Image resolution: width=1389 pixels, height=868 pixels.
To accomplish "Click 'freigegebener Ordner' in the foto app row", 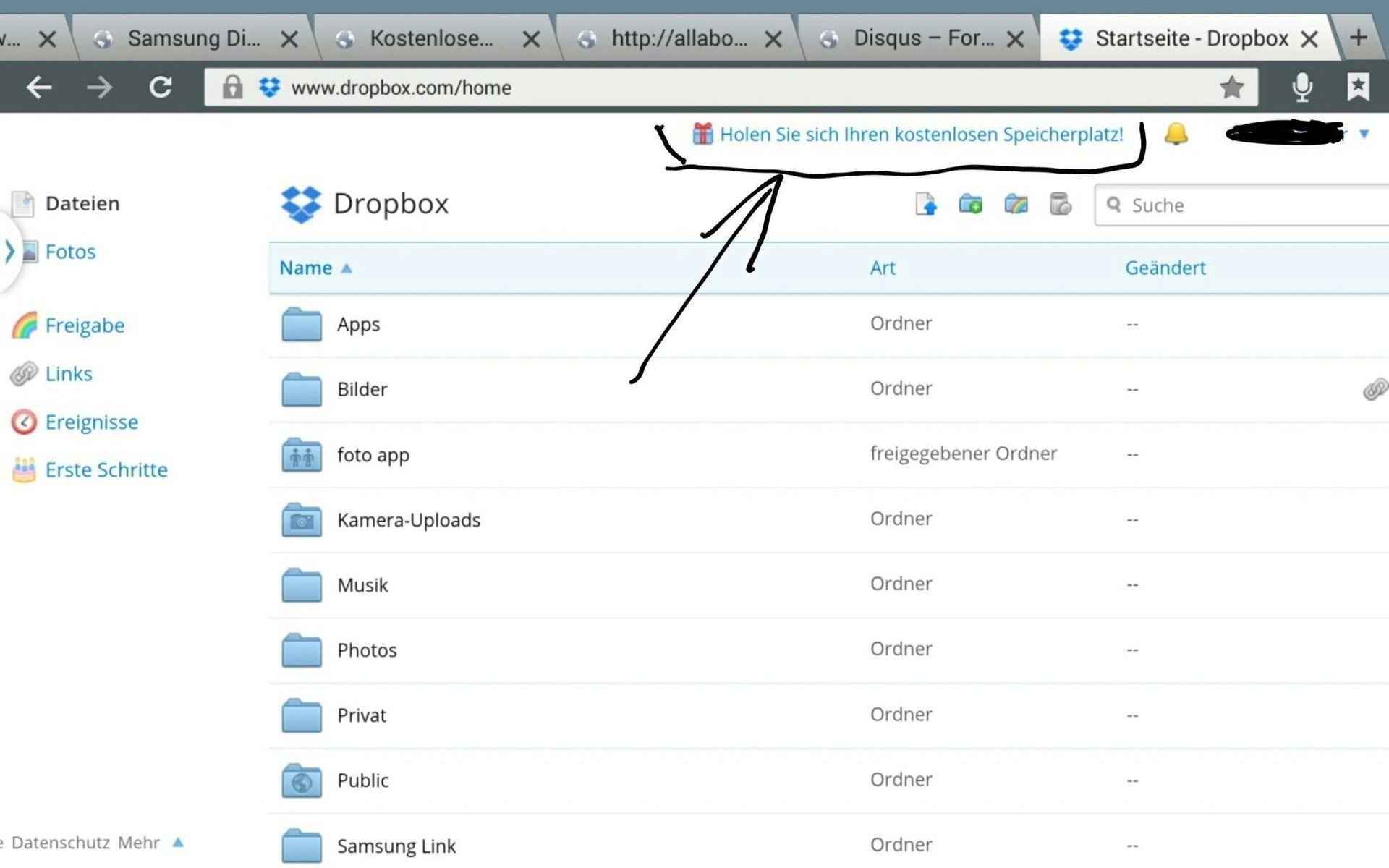I will click(963, 454).
